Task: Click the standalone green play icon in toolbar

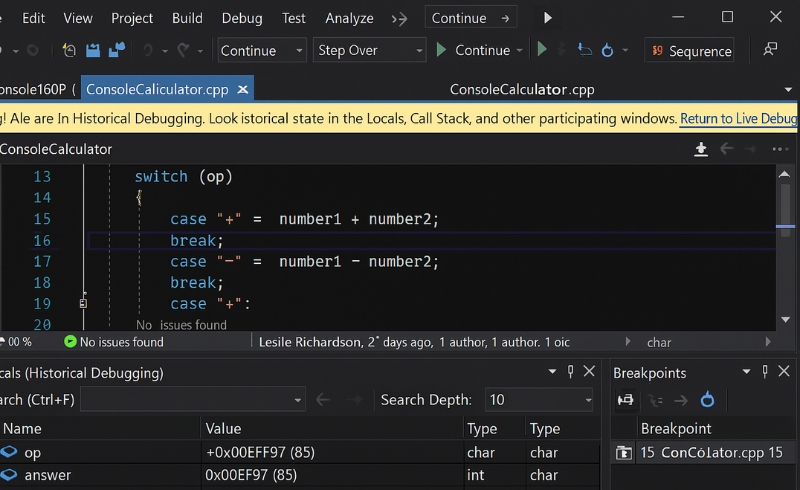Action: (x=542, y=50)
